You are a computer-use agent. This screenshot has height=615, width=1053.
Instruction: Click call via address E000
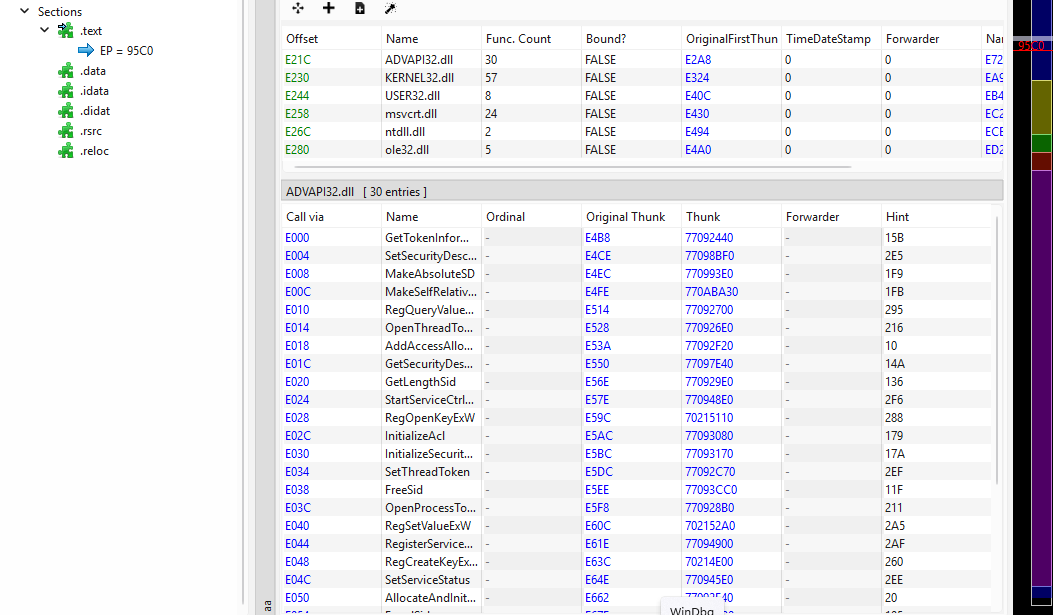click(x=297, y=238)
